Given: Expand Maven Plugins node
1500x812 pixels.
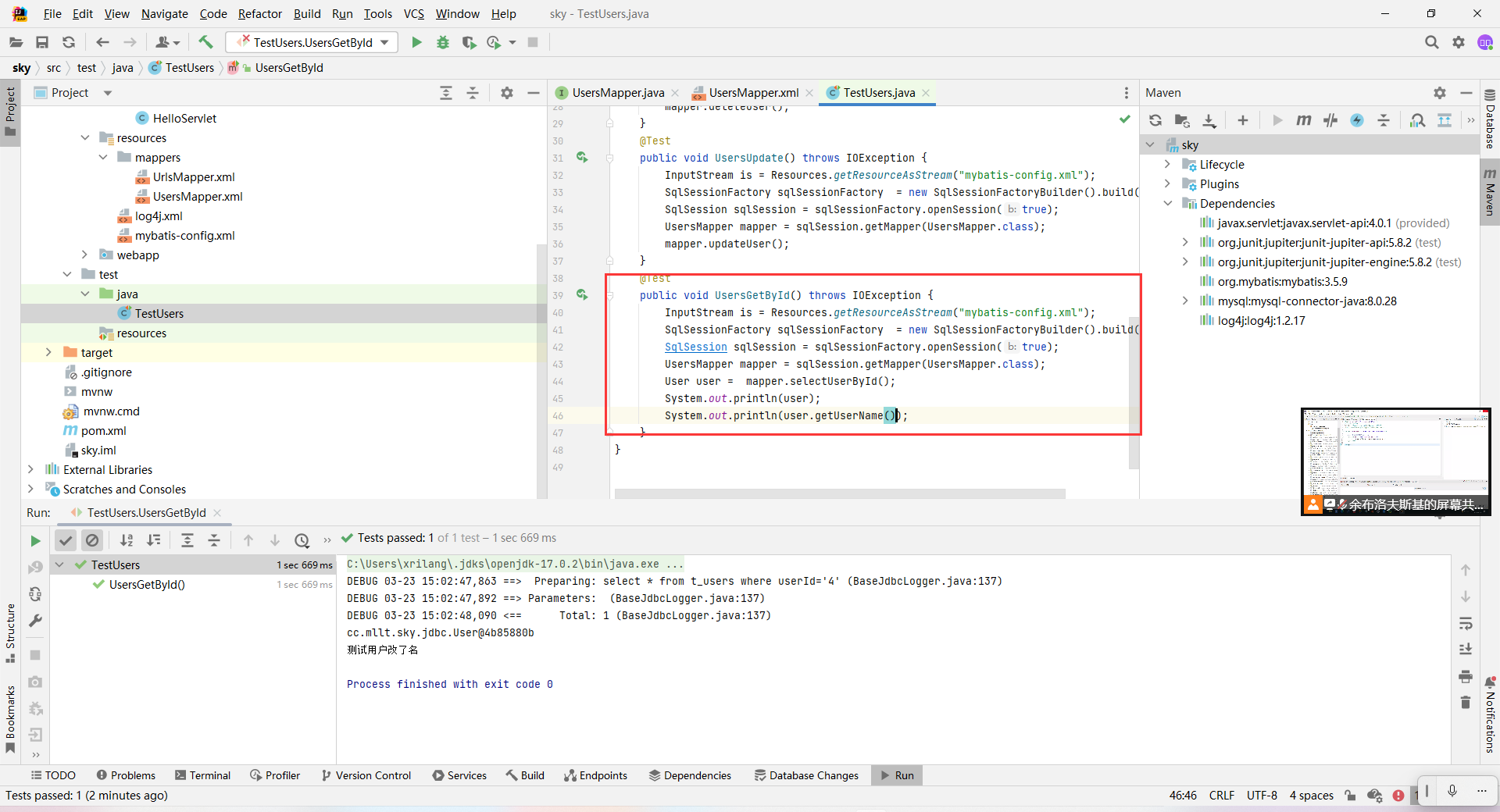Looking at the screenshot, I should (x=1167, y=183).
